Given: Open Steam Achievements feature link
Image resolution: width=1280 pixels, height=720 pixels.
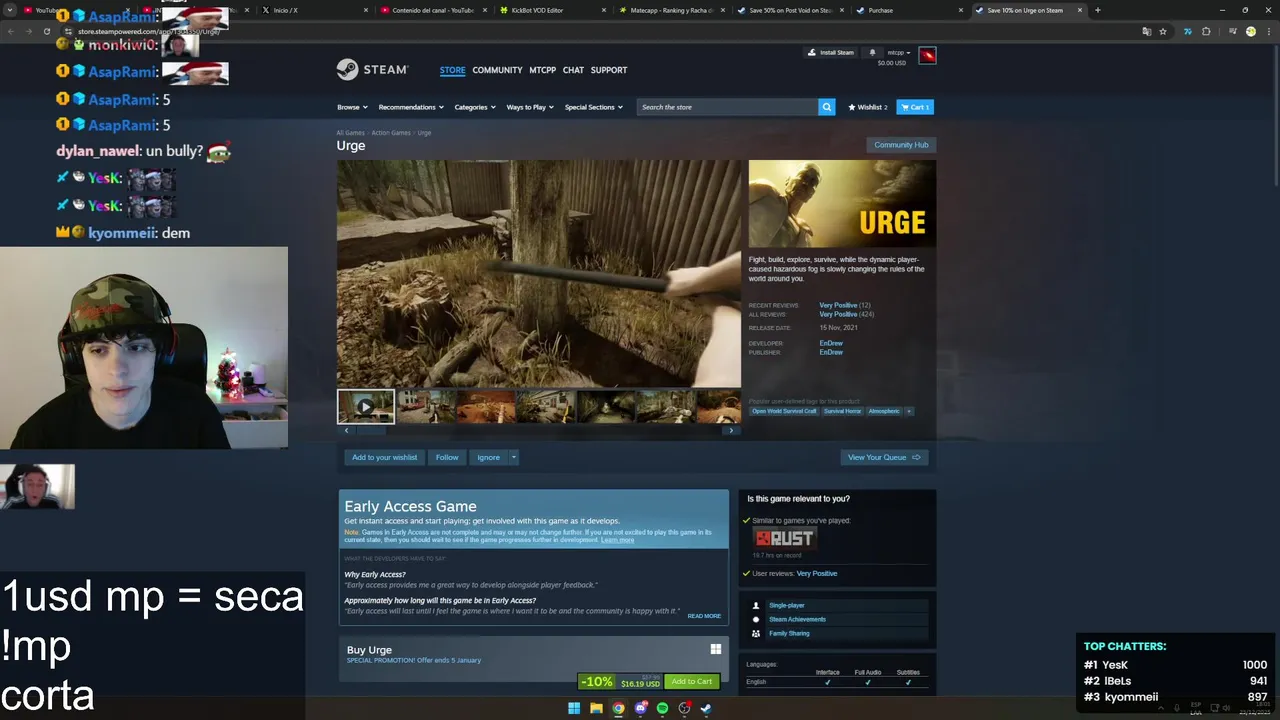Looking at the screenshot, I should pyautogui.click(x=797, y=619).
